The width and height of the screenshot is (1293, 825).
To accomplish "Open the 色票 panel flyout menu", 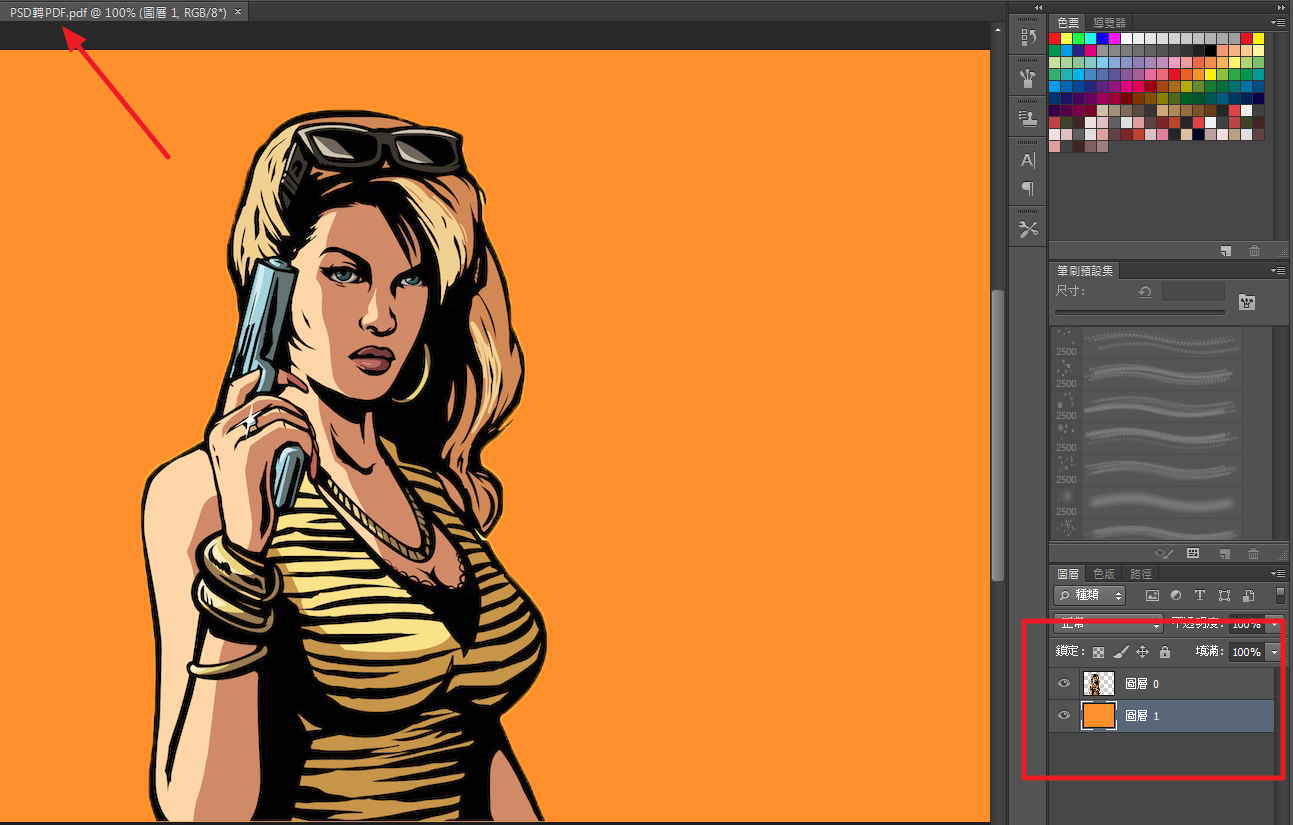I will pyautogui.click(x=1278, y=22).
